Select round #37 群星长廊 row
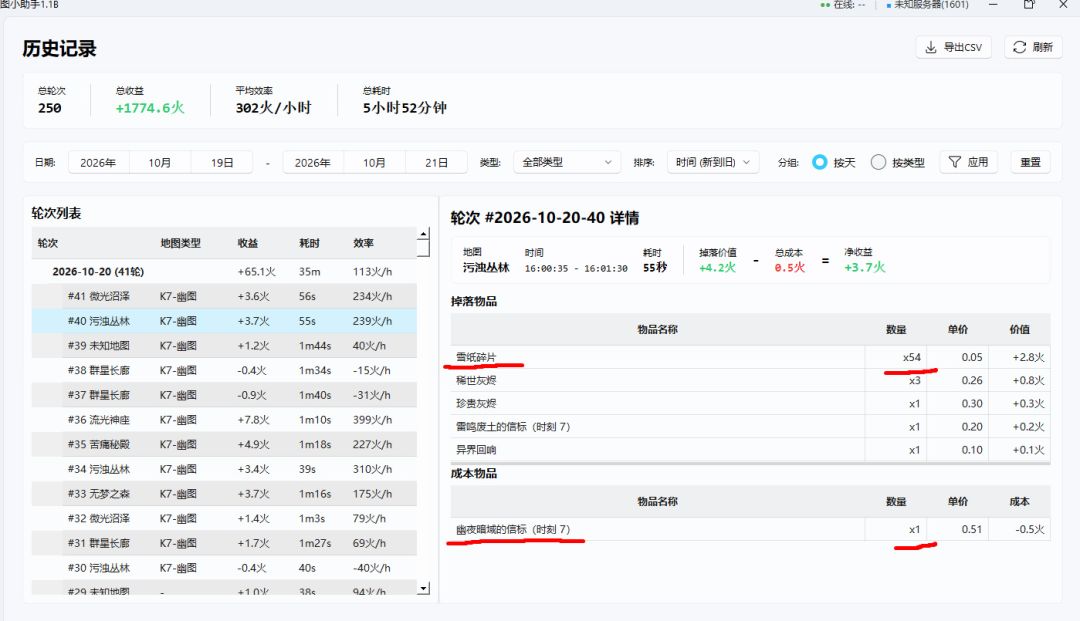This screenshot has height=621, width=1080. click(x=224, y=395)
